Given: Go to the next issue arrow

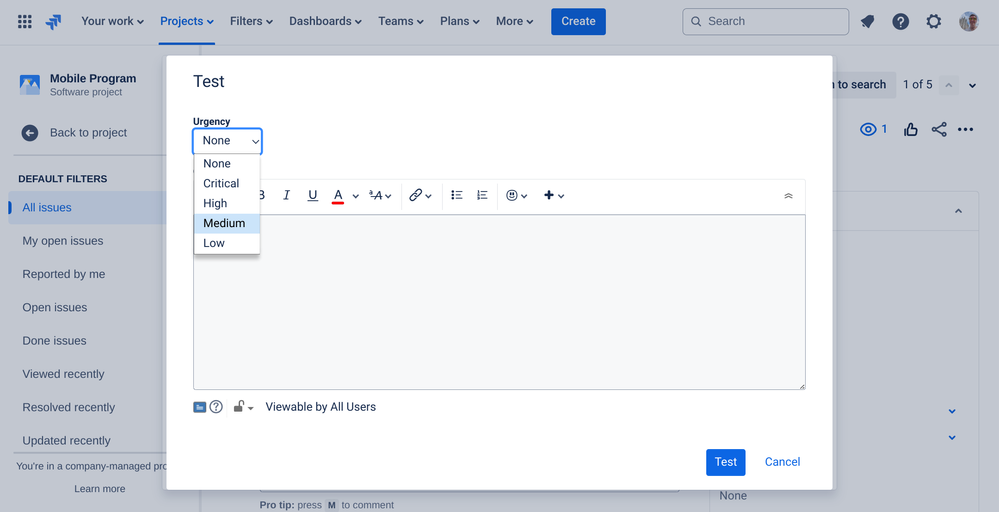Looking at the screenshot, I should (972, 85).
